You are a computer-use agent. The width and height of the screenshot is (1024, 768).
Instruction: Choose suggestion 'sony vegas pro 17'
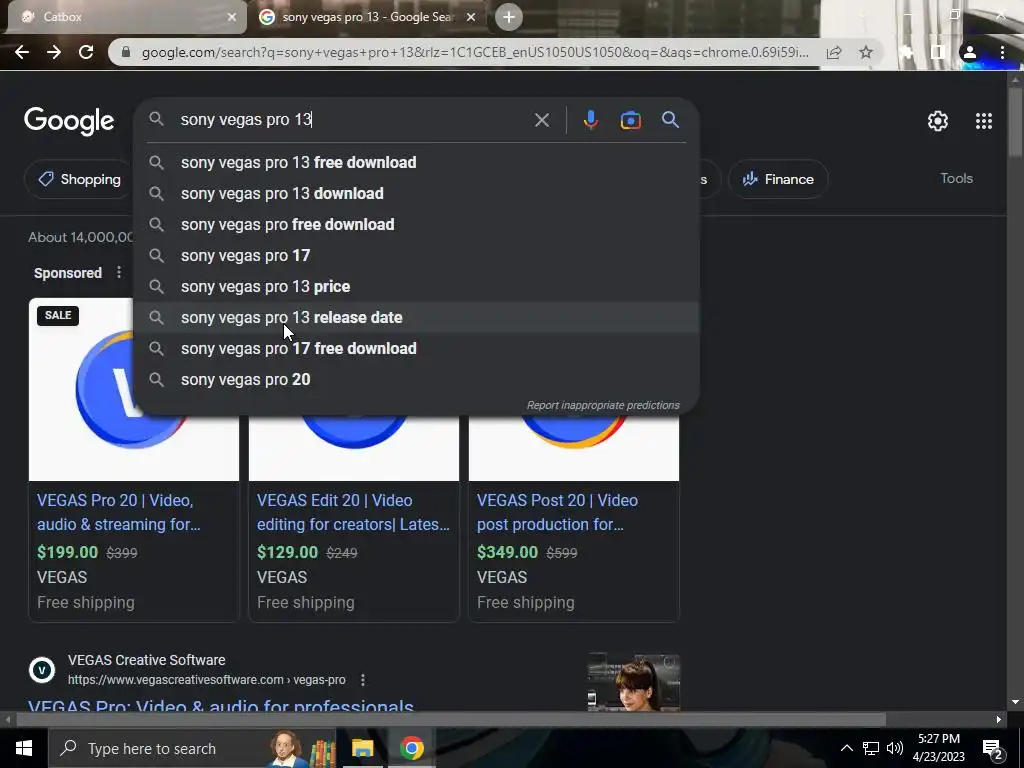click(416, 255)
